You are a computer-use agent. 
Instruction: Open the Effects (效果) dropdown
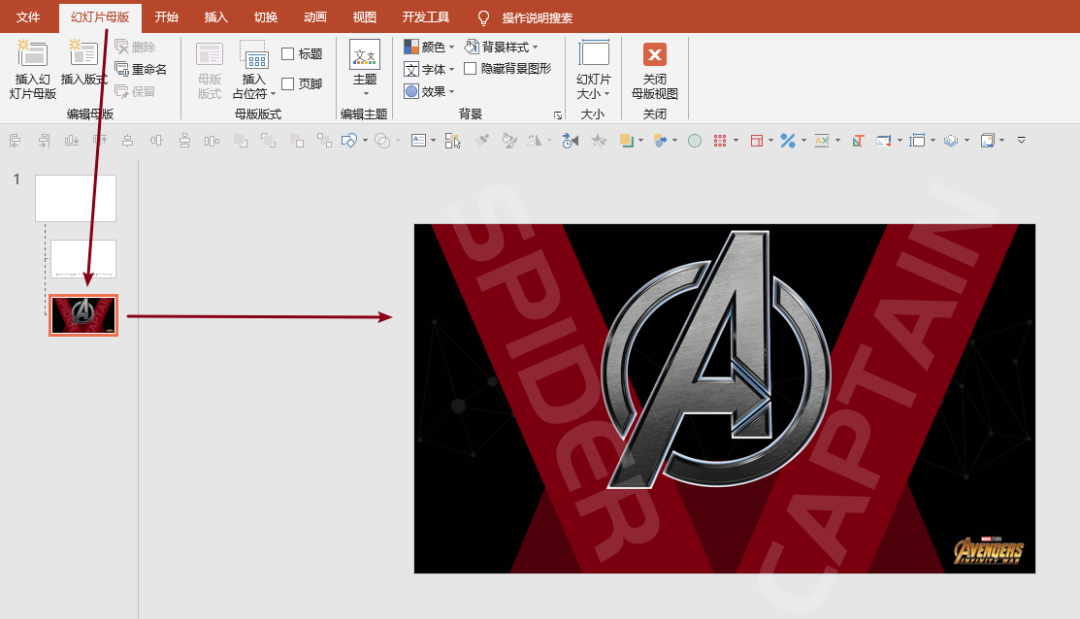coord(428,91)
